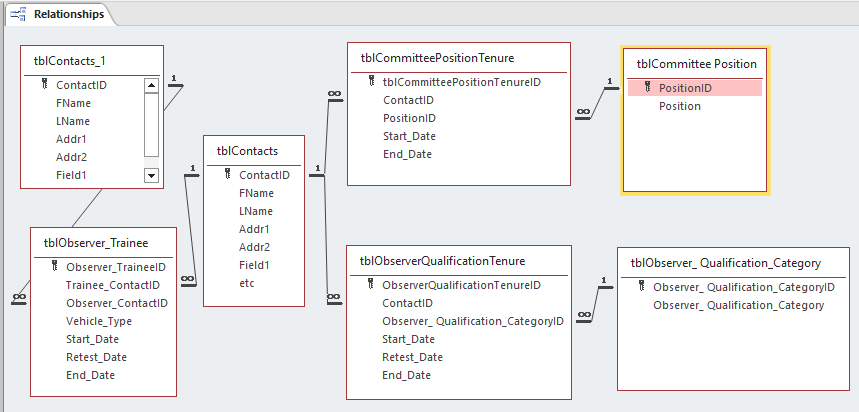859x412 pixels.
Task: Select the etc field in tblContacts
Action: point(247,283)
